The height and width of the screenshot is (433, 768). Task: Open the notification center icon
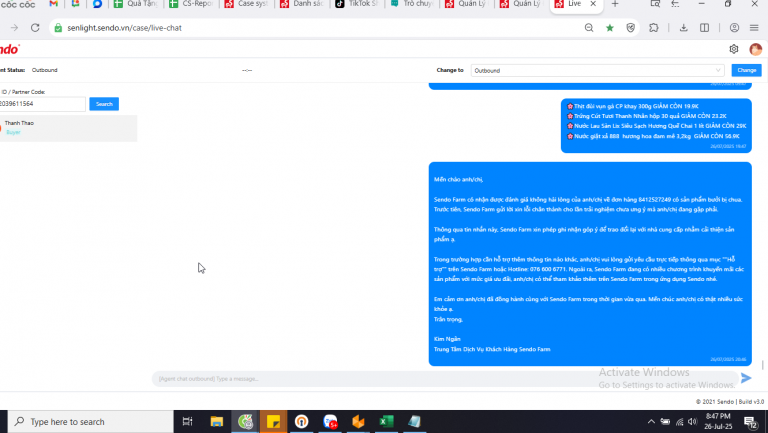pos(750,422)
